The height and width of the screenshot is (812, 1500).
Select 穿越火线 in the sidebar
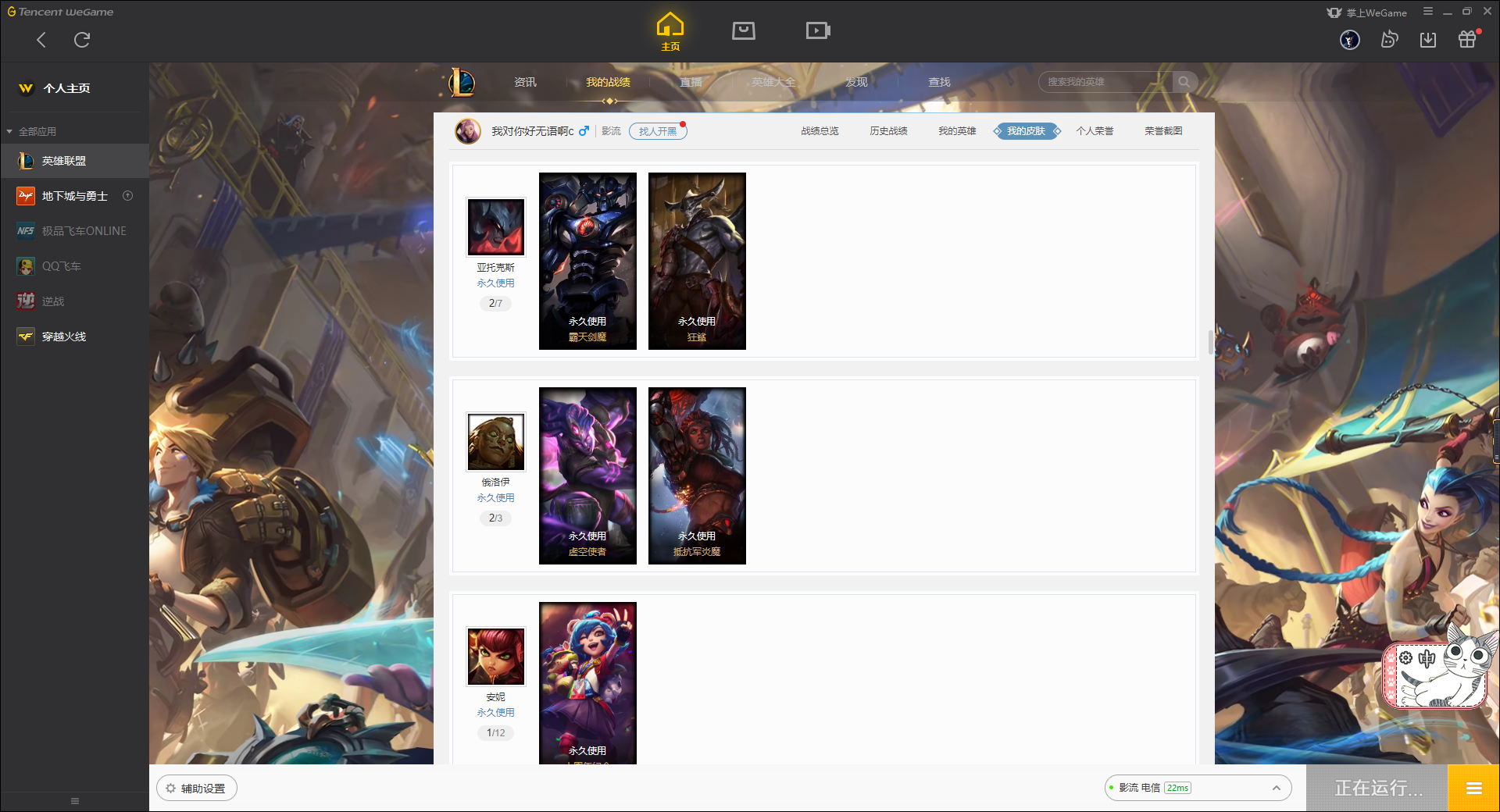(74, 337)
